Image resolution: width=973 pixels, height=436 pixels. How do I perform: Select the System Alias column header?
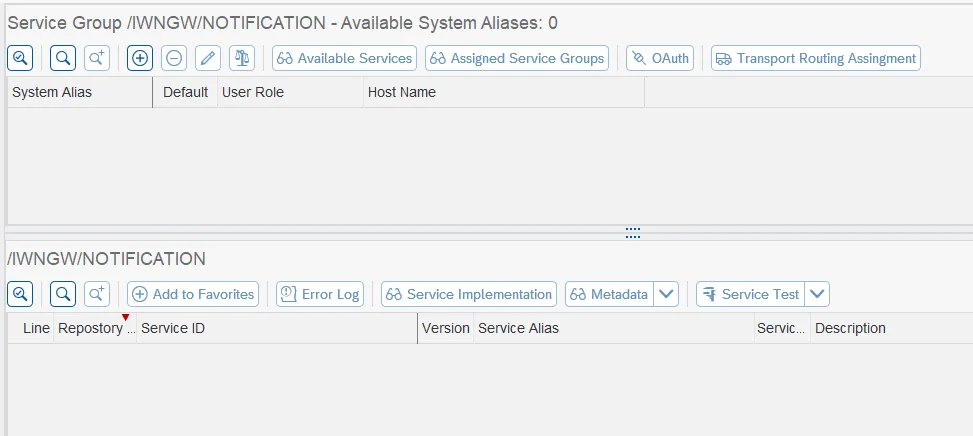coord(79,92)
